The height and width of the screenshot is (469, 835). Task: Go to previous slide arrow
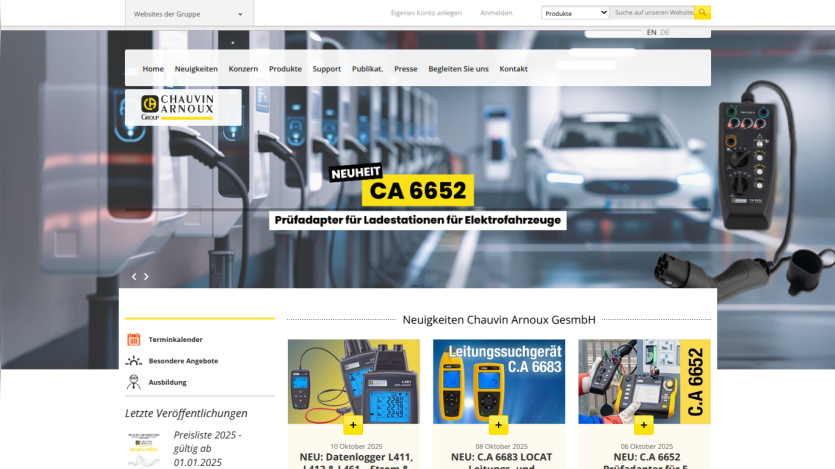point(134,277)
